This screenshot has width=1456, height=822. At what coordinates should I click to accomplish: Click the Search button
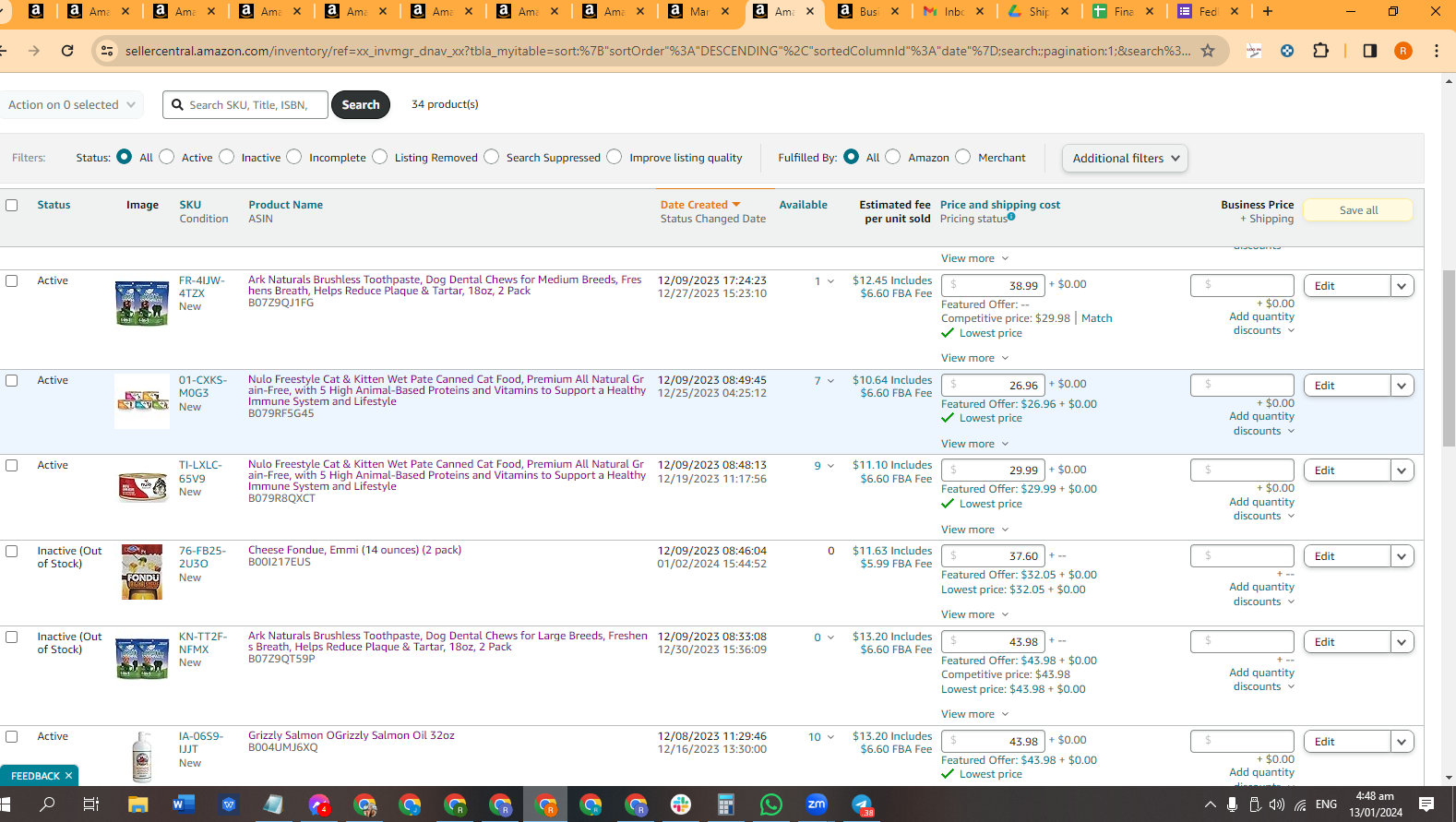tap(361, 105)
